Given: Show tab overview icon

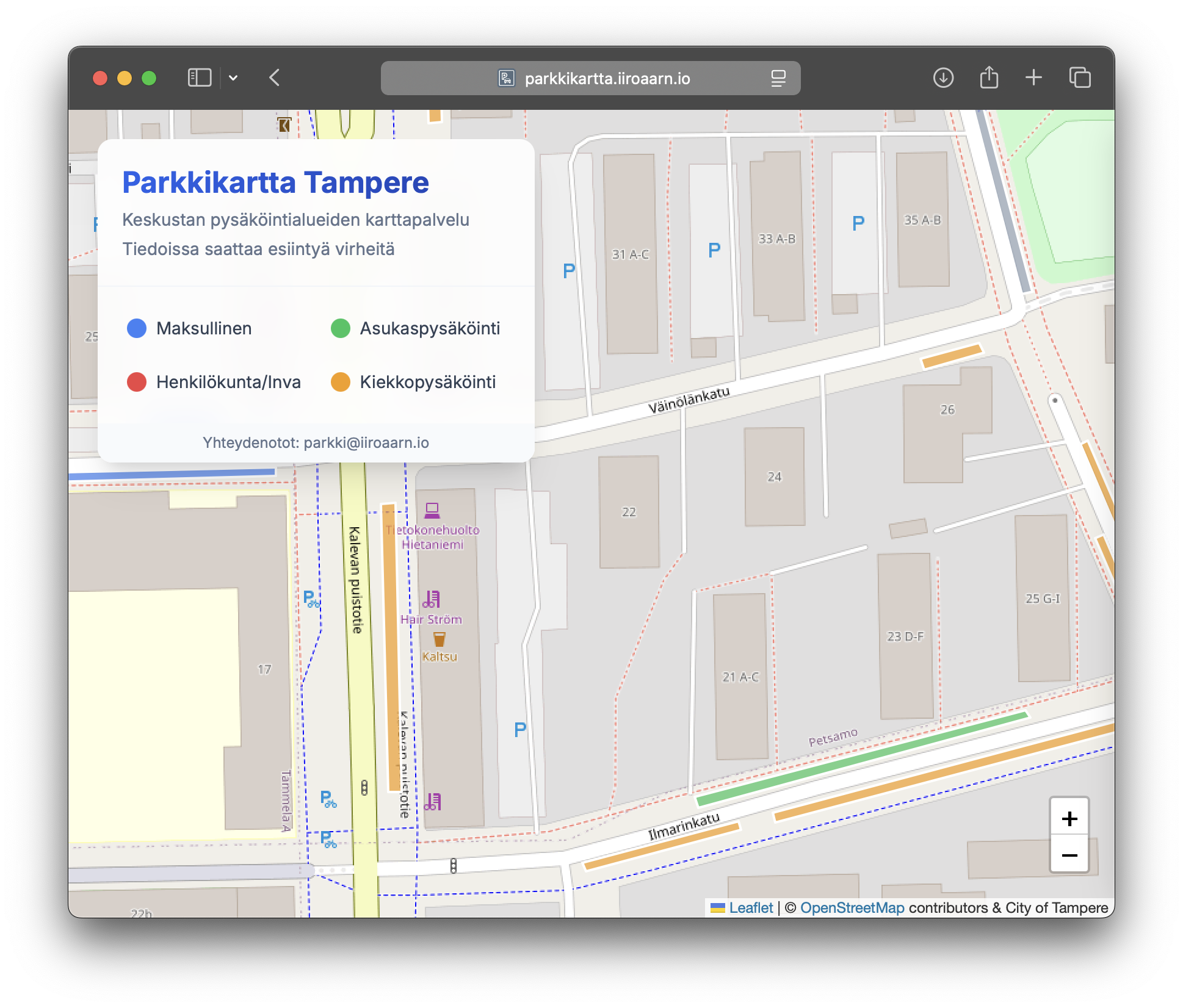Looking at the screenshot, I should tap(1079, 78).
